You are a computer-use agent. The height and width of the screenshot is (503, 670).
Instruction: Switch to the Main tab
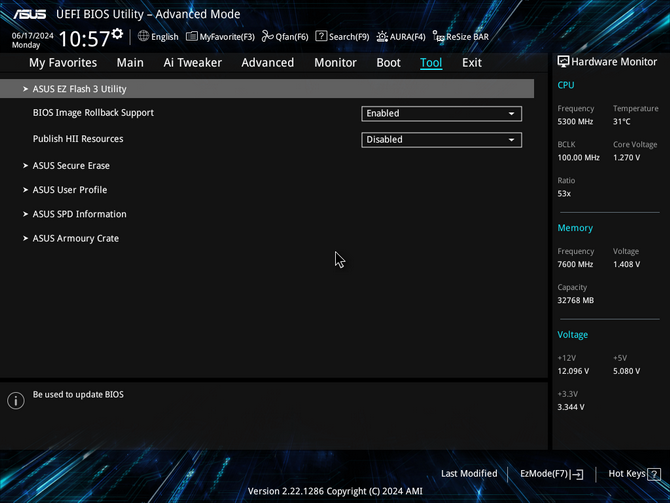pos(130,62)
